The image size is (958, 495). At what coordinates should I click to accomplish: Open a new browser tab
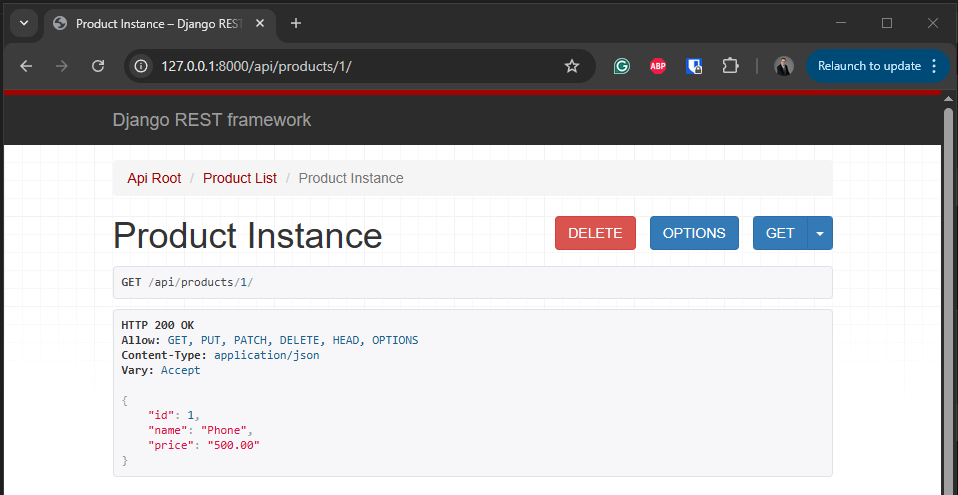pyautogui.click(x=296, y=23)
